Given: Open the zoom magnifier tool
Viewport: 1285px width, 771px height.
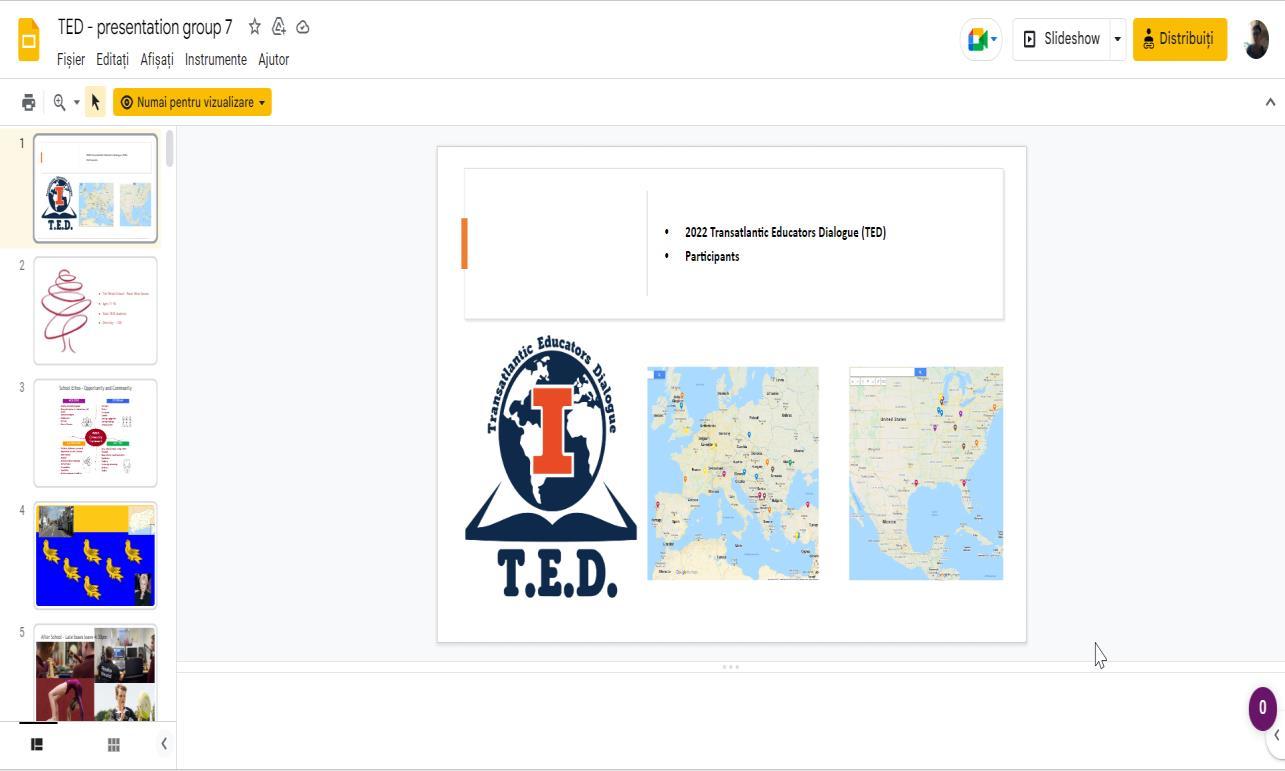Looking at the screenshot, I should point(59,102).
